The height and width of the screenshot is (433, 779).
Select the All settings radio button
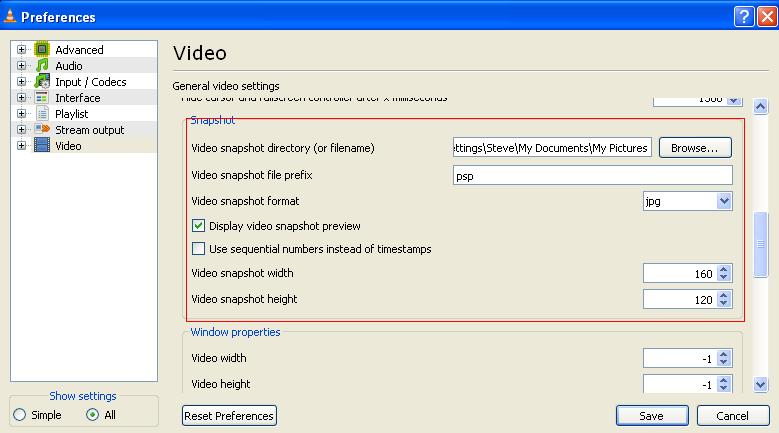92,415
